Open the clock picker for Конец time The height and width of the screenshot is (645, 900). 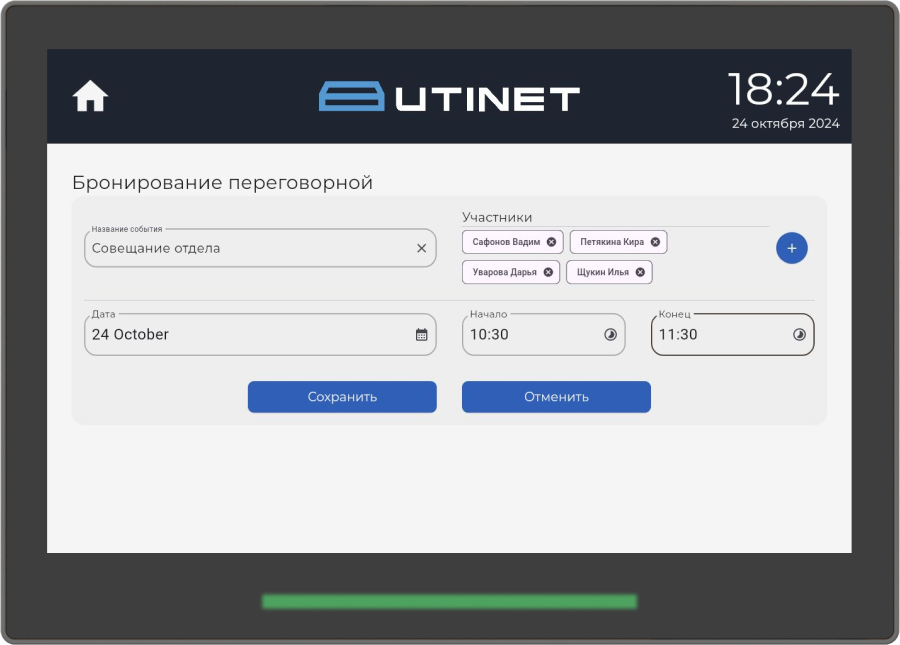[798, 334]
